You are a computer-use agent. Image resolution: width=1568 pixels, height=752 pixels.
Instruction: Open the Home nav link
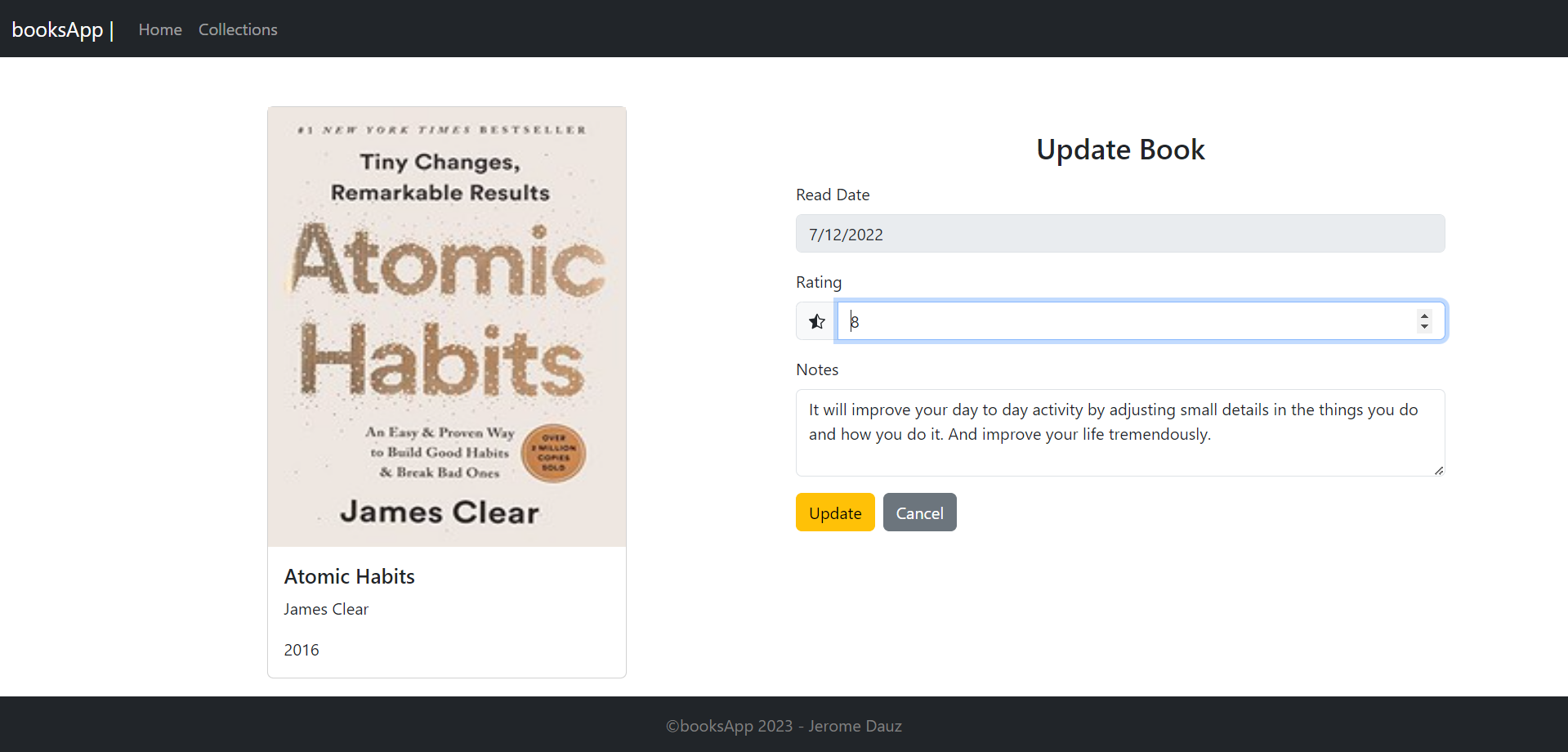160,29
